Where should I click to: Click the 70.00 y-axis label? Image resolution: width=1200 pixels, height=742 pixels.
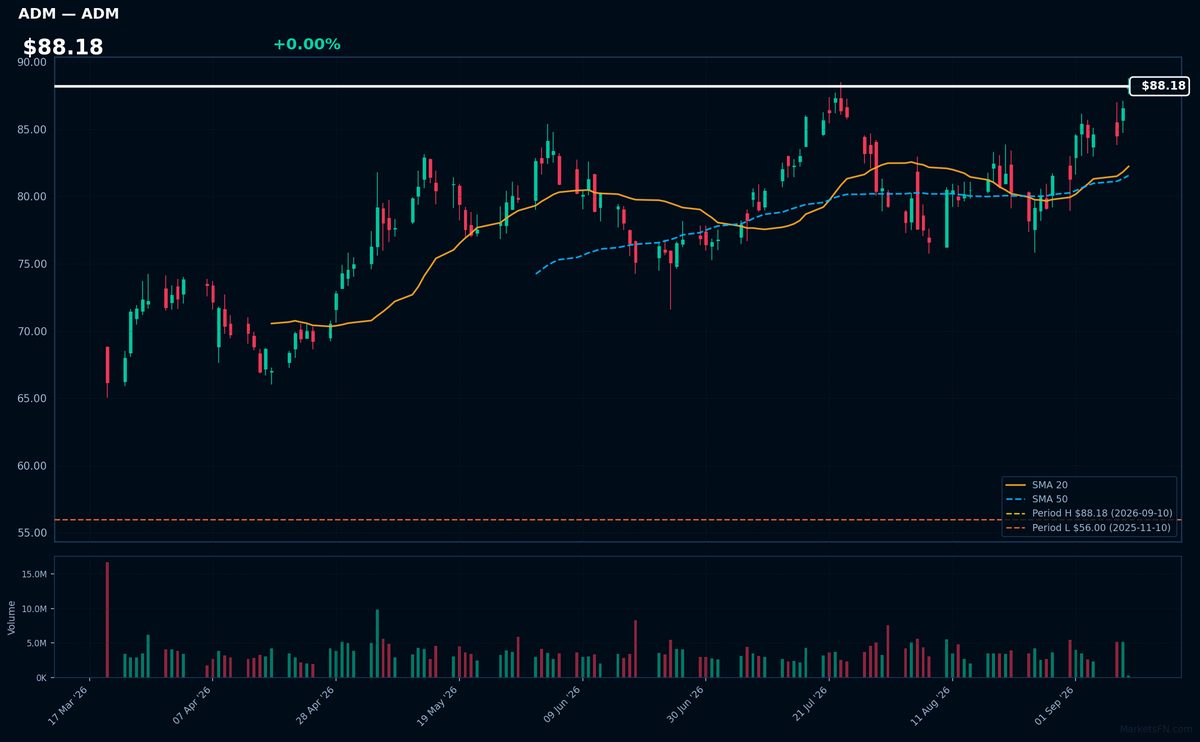[32, 331]
